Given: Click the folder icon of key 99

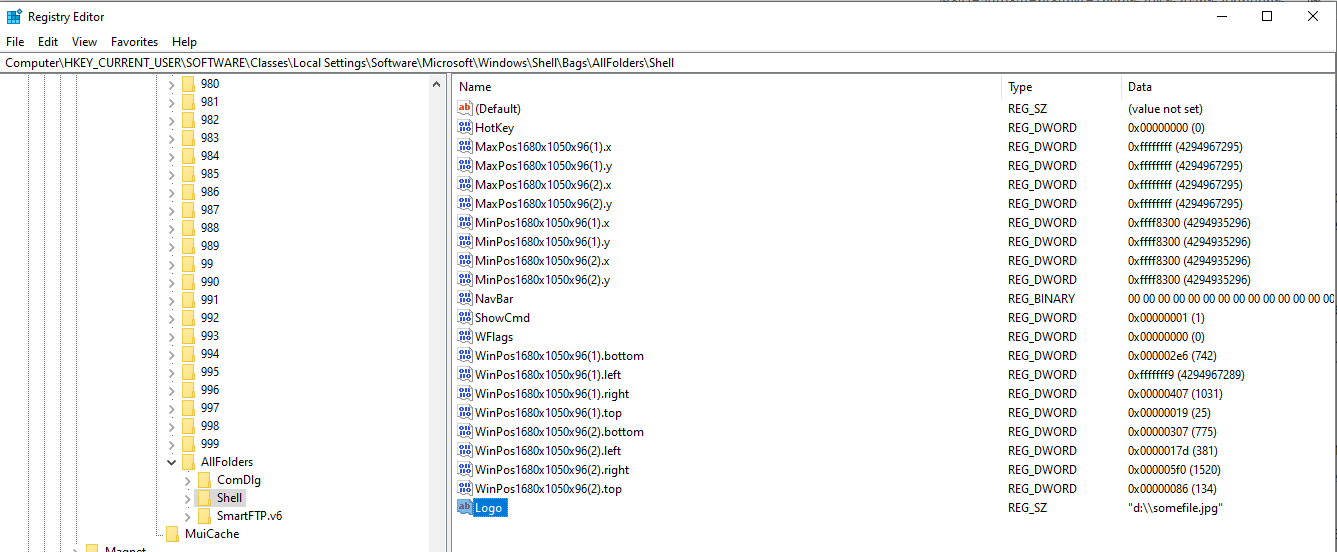Looking at the screenshot, I should (188, 264).
